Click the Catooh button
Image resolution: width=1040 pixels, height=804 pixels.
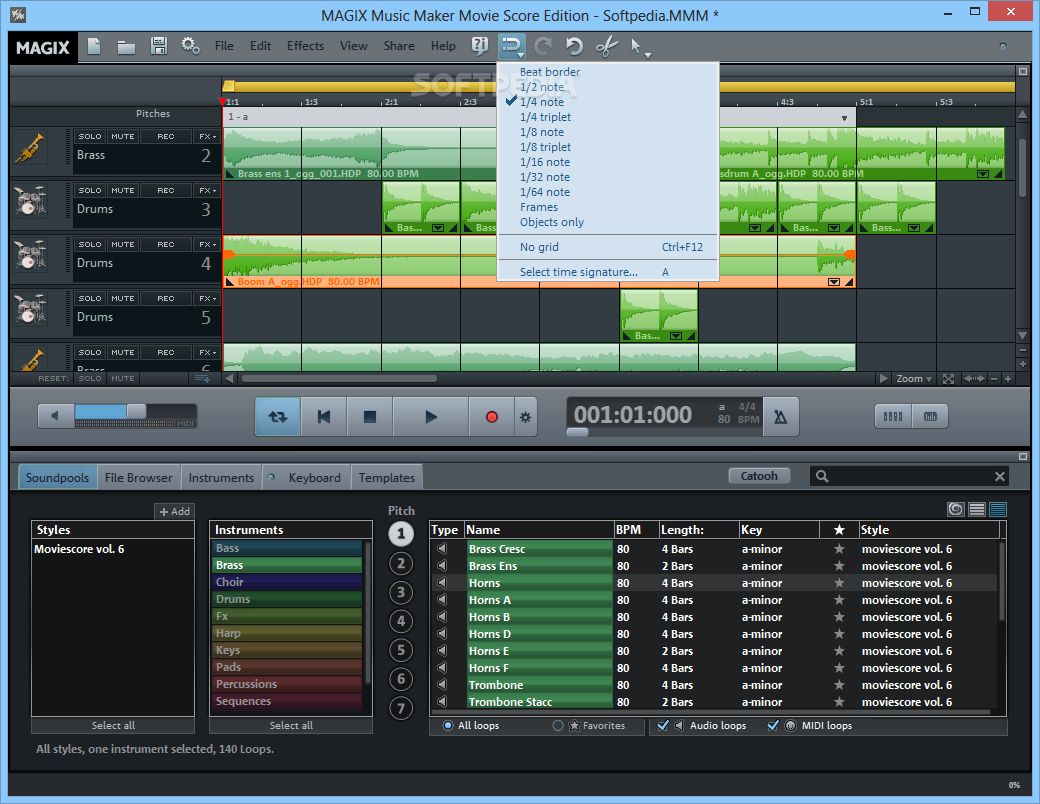click(759, 476)
